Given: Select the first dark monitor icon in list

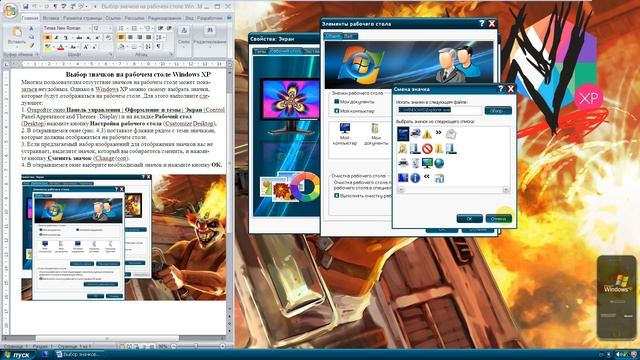Looking at the screenshot, I should coord(403,134).
